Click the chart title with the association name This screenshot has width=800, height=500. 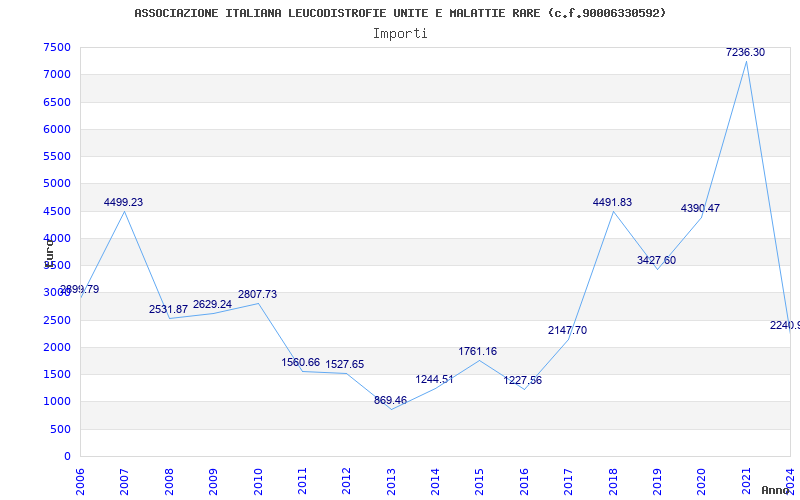click(400, 13)
